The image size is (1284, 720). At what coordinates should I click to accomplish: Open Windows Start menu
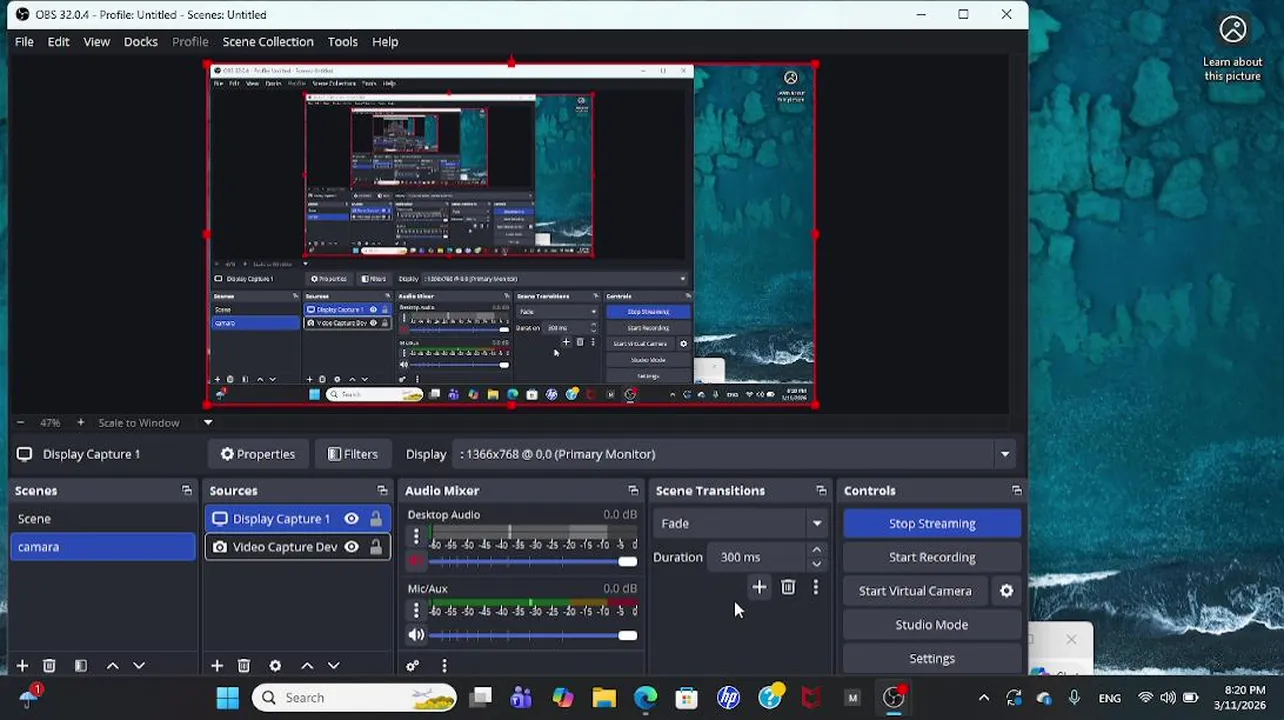tap(228, 698)
